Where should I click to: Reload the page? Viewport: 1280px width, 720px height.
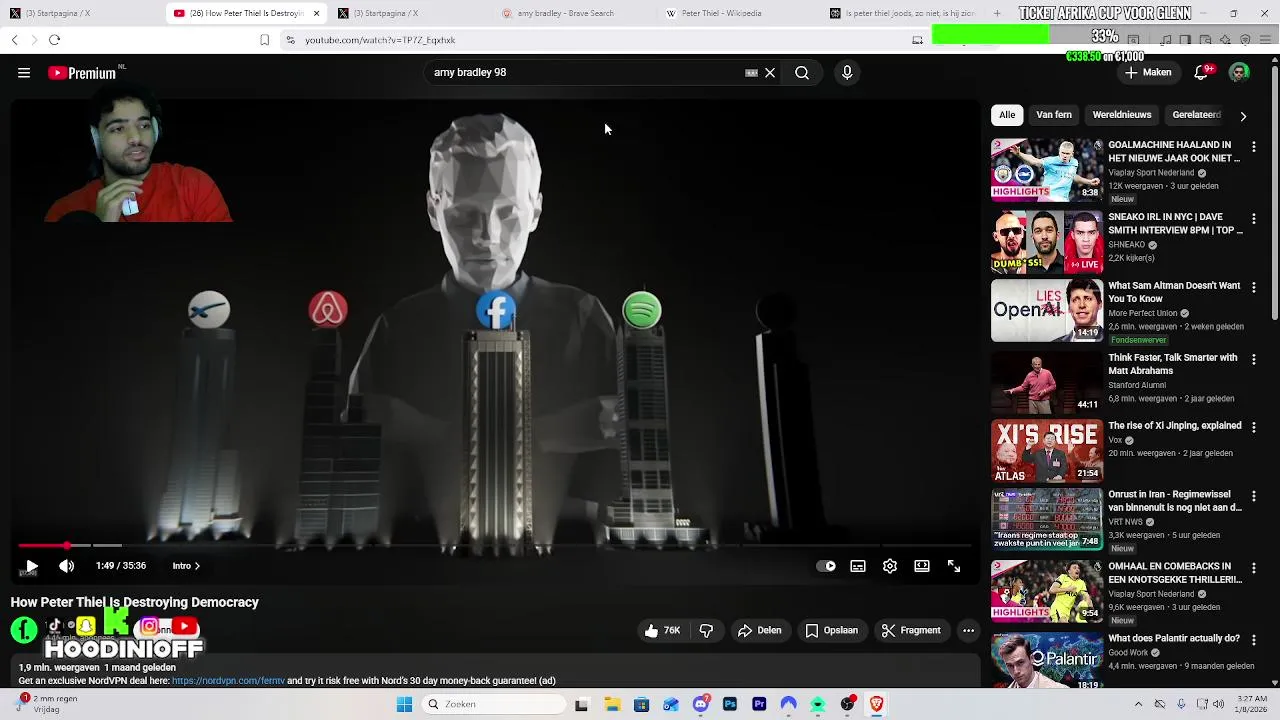[x=54, y=40]
